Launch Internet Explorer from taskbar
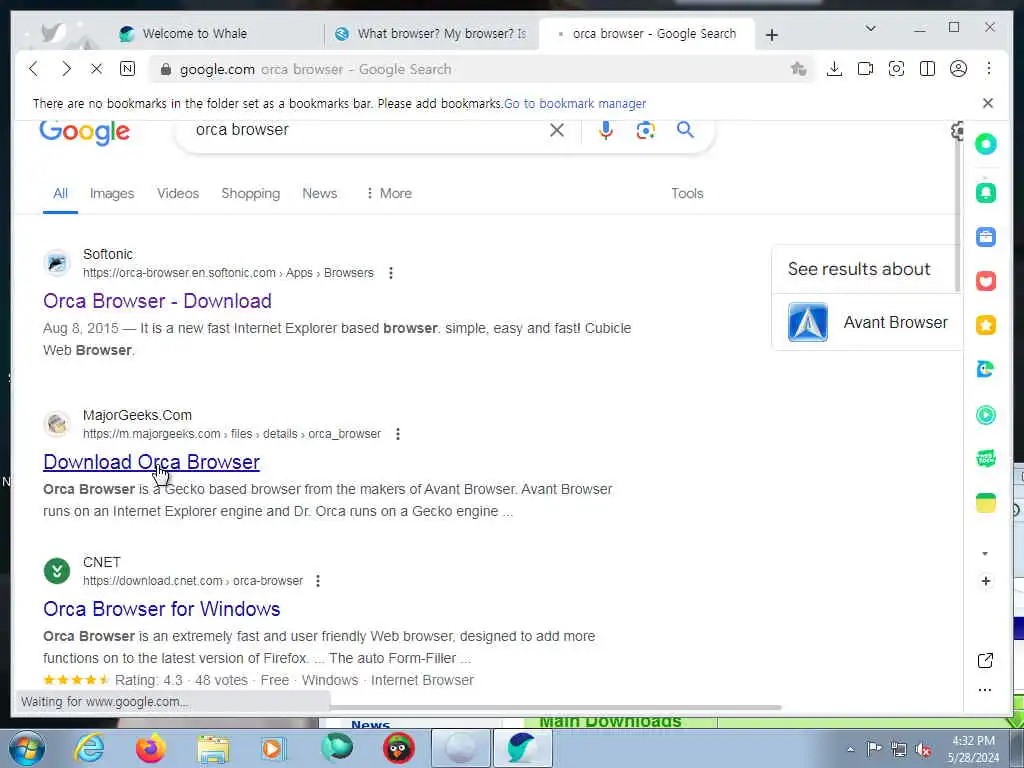This screenshot has width=1024, height=768. point(89,748)
